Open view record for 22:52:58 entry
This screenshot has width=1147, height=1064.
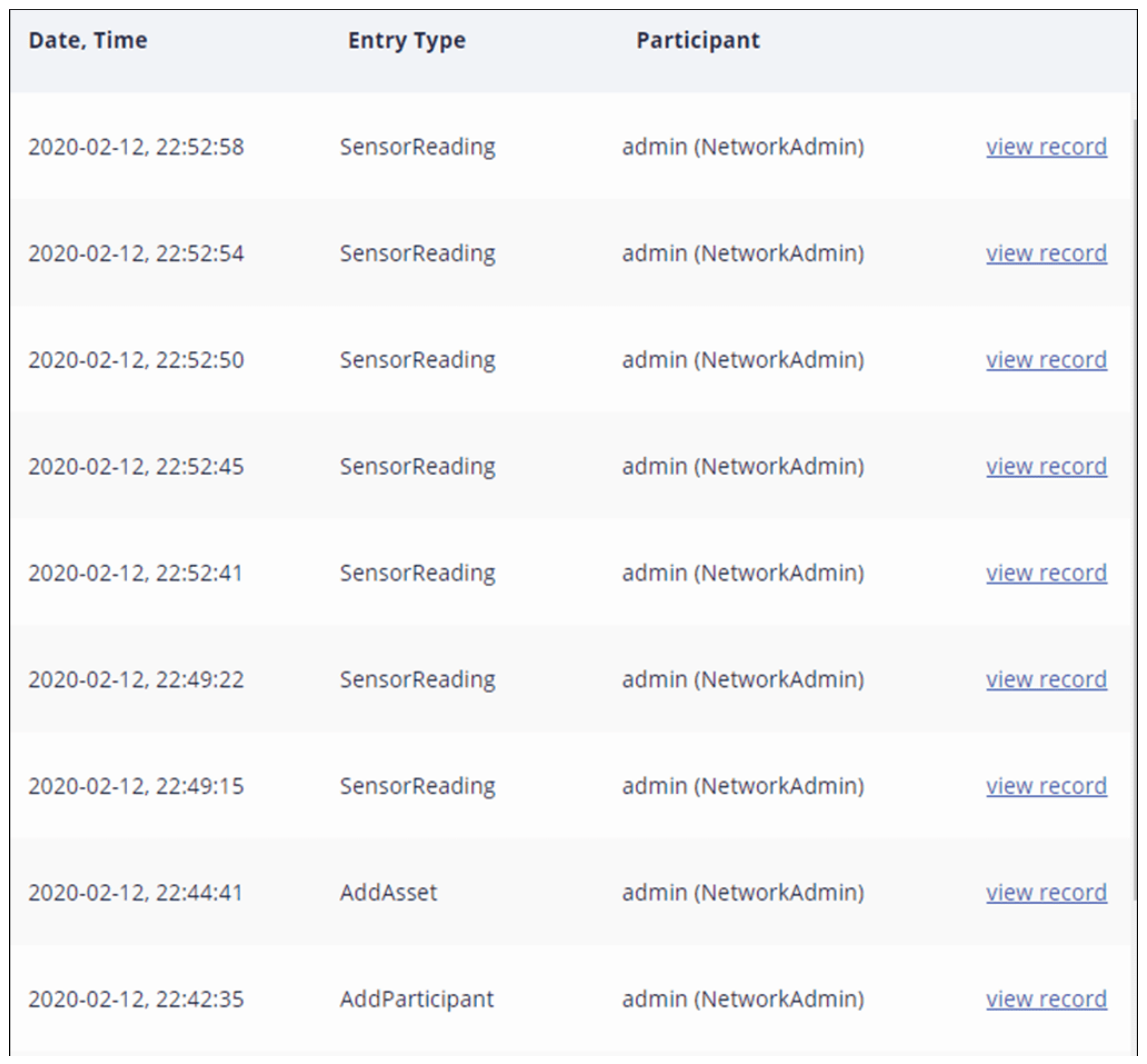(1046, 147)
